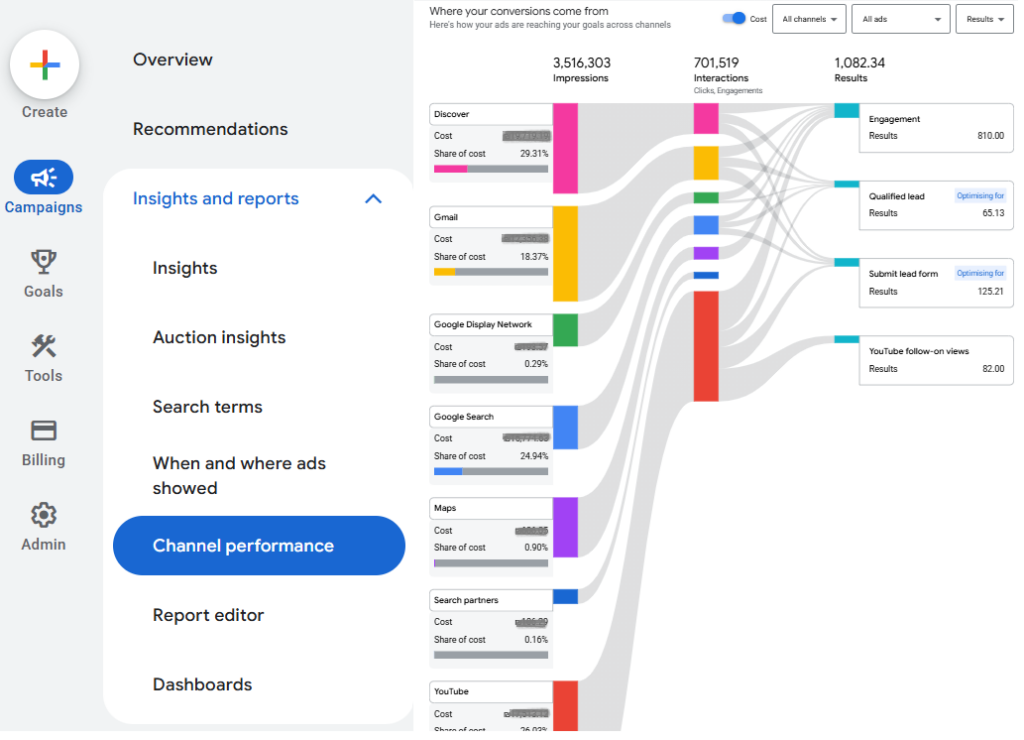Open the Search terms report
The width and height of the screenshot is (1024, 740).
207,407
